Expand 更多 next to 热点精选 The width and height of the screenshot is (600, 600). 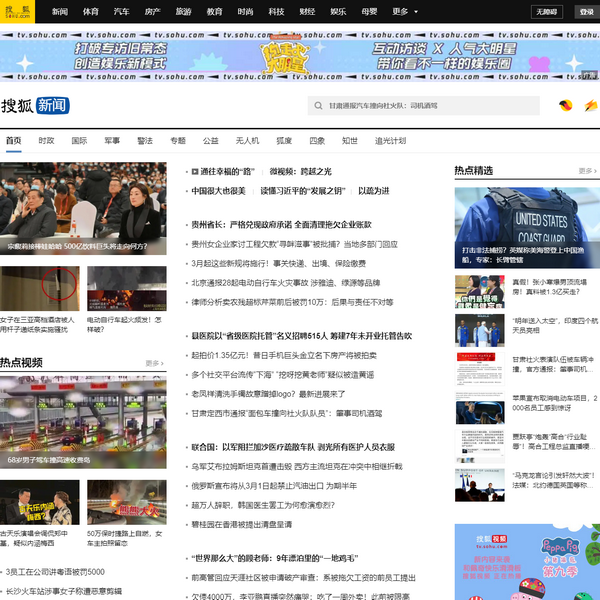(587, 171)
